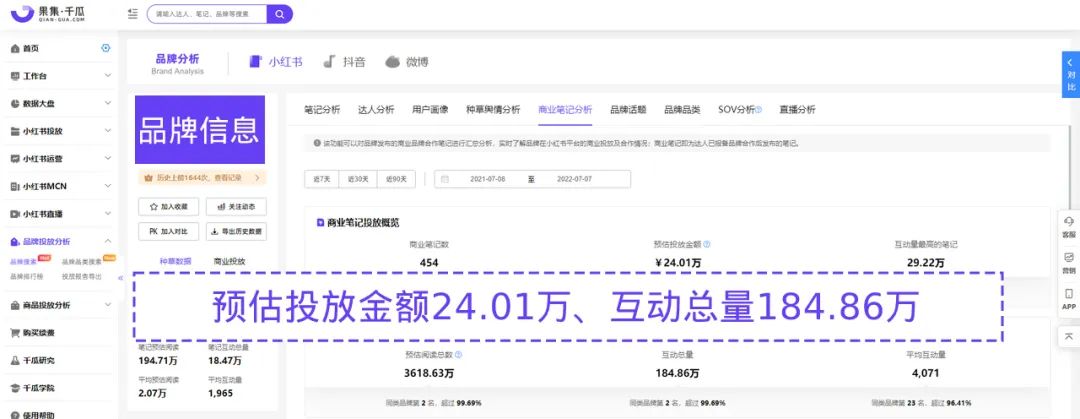Select the 近90天 time range option
This screenshot has height=419, width=1080.
397,179
